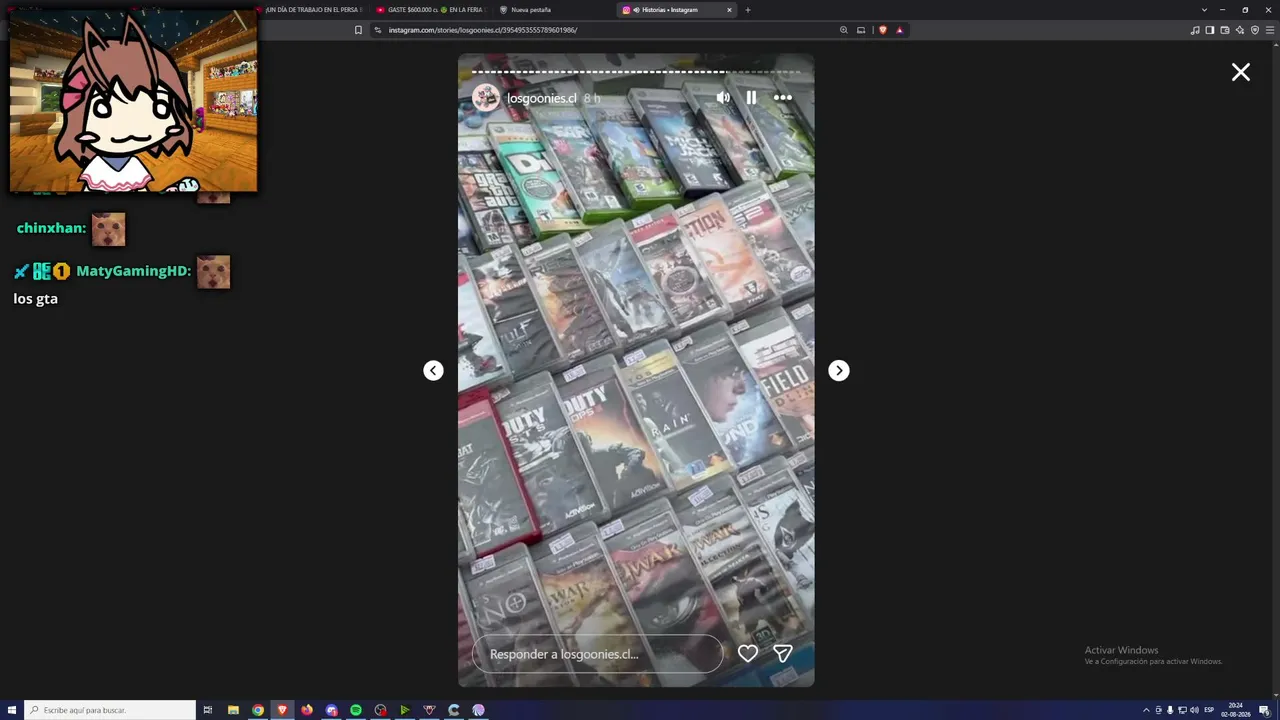Open the Brave Shields lion icon
Viewport: 1280px width, 720px height.
[x=882, y=30]
